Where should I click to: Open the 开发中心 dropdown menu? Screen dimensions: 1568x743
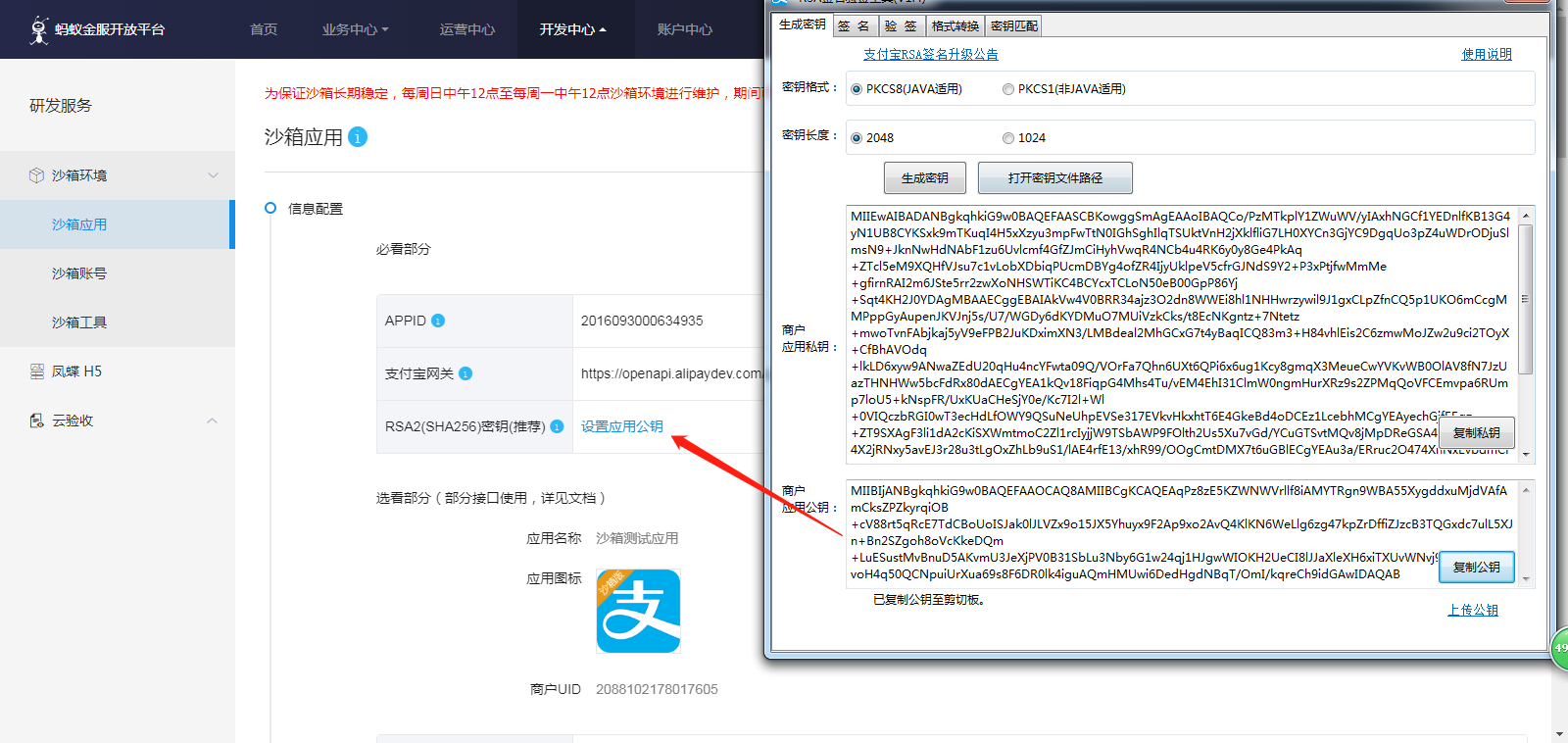tap(572, 29)
